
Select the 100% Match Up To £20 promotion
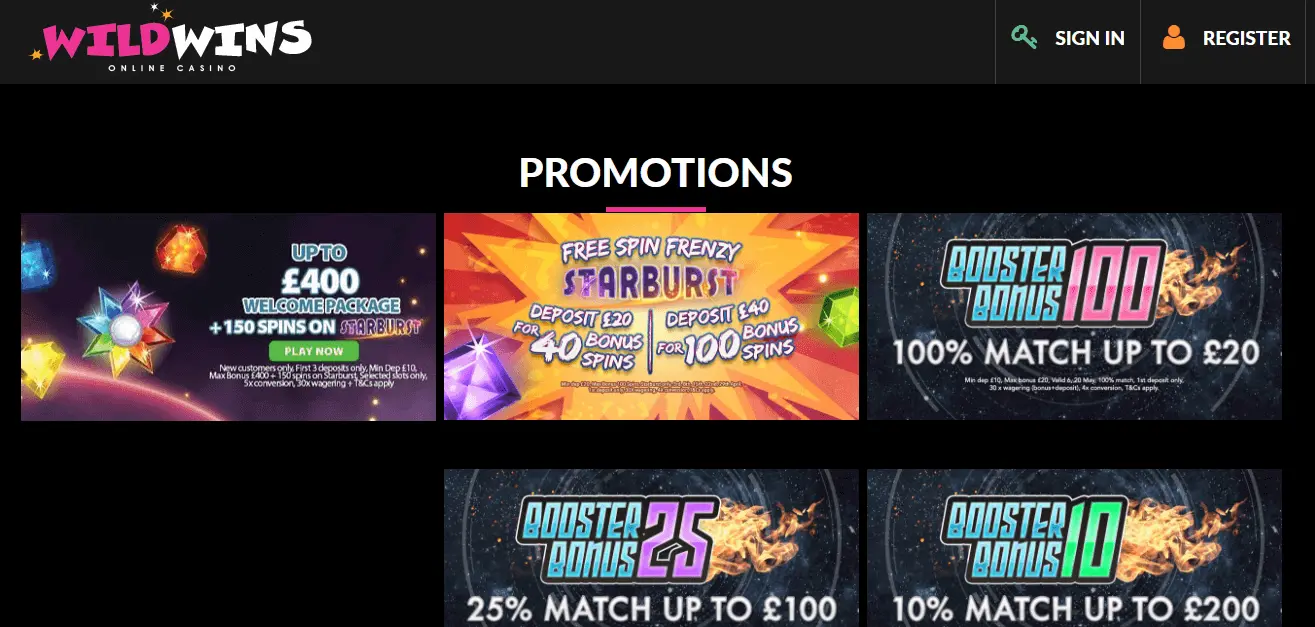(1074, 316)
